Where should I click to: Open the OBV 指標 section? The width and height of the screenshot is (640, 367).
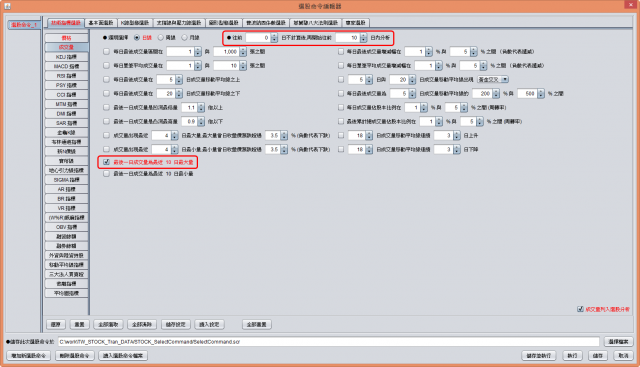coord(66,227)
